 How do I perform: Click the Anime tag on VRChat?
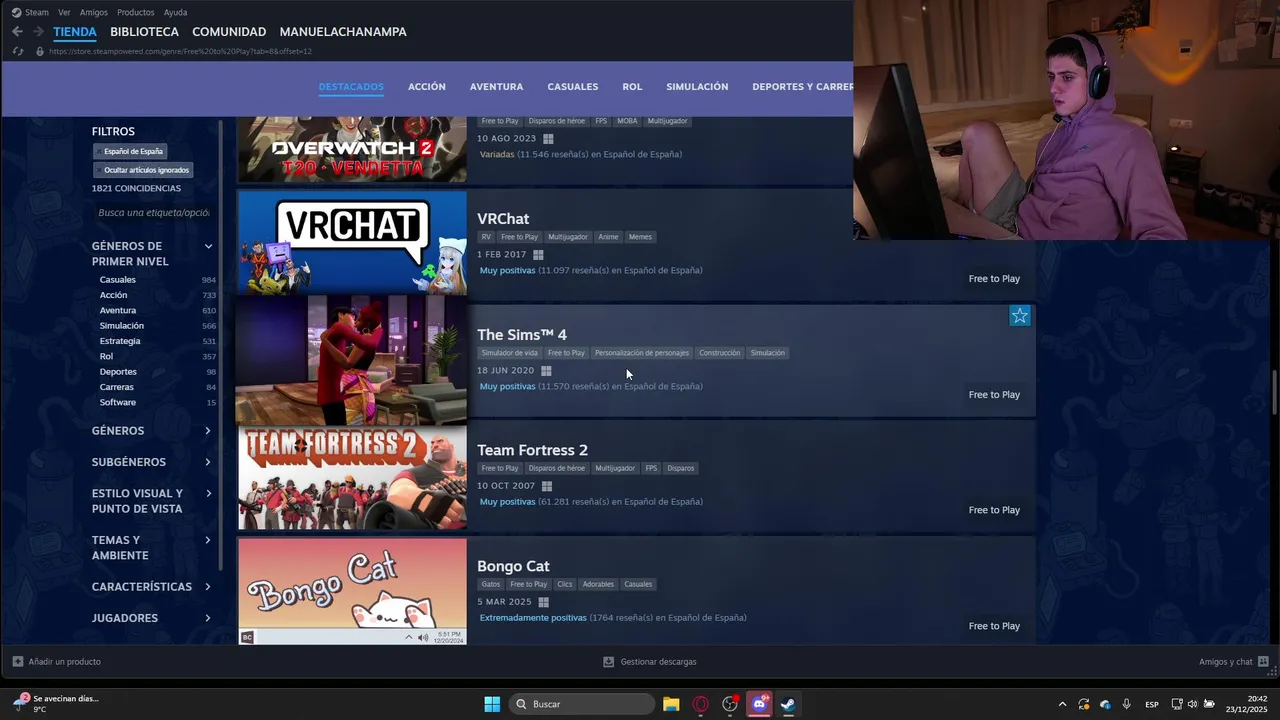(608, 237)
